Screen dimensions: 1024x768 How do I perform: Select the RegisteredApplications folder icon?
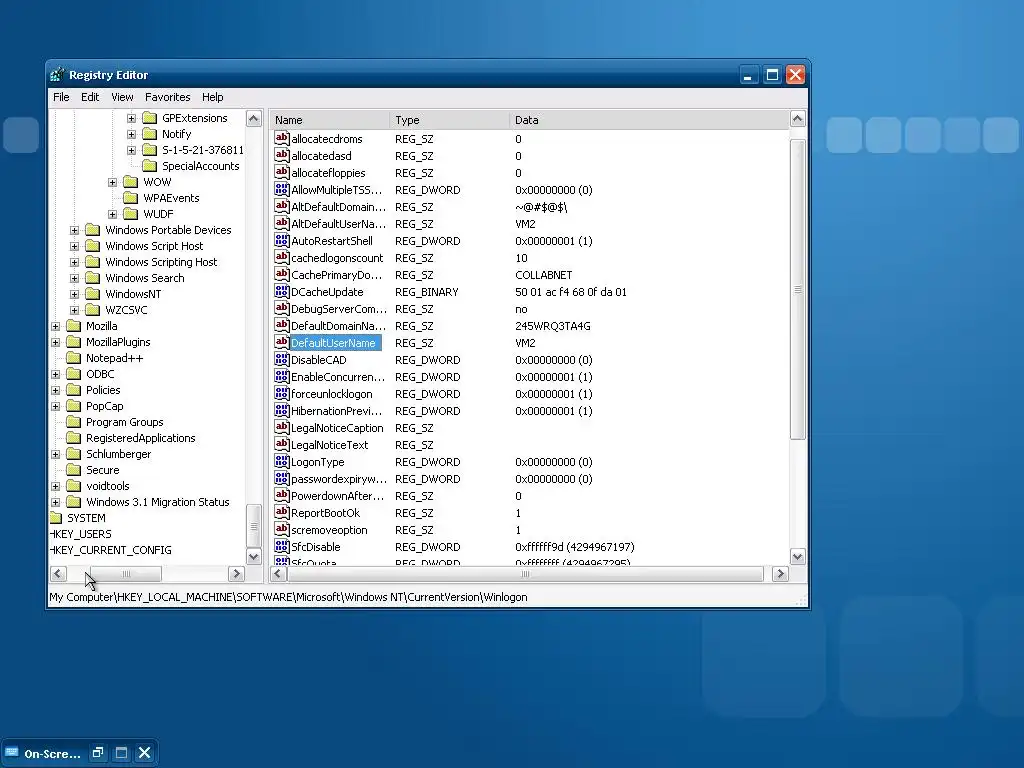click(x=74, y=438)
